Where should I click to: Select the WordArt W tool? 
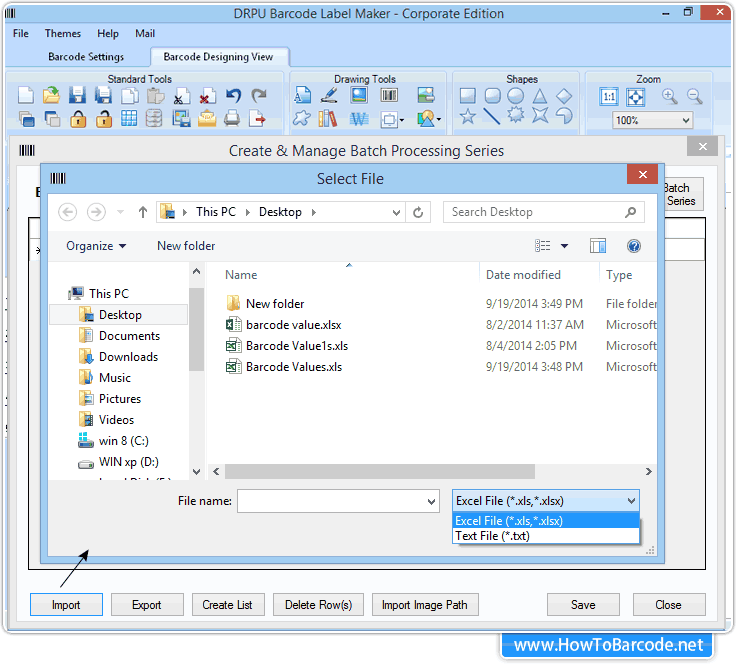pyautogui.click(x=359, y=119)
